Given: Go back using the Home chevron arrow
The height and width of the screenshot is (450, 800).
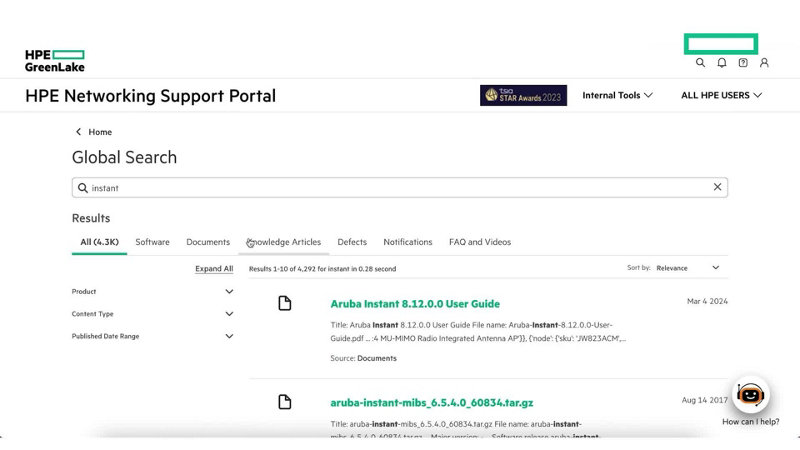Looking at the screenshot, I should pos(79,132).
